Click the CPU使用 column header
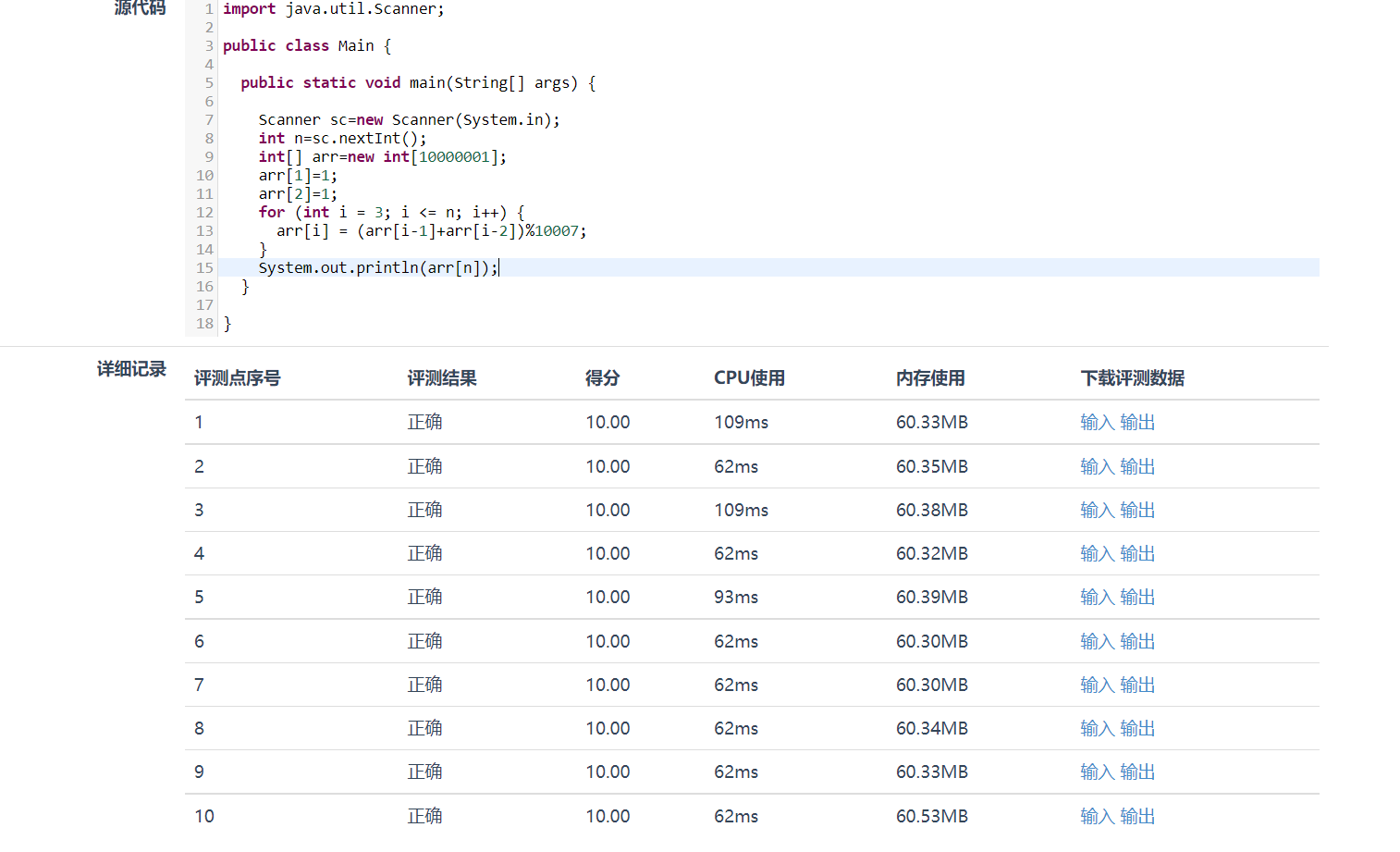Image resolution: width=1400 pixels, height=852 pixels. [x=749, y=378]
